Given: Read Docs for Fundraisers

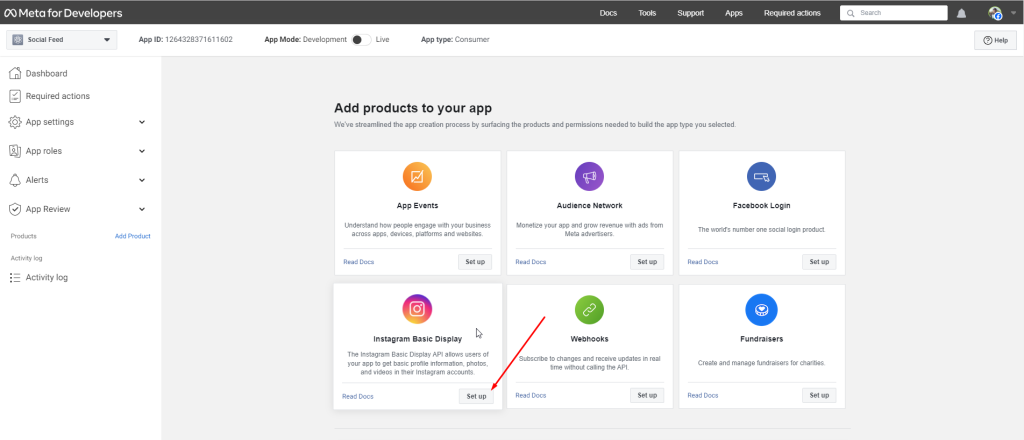Looking at the screenshot, I should [703, 395].
